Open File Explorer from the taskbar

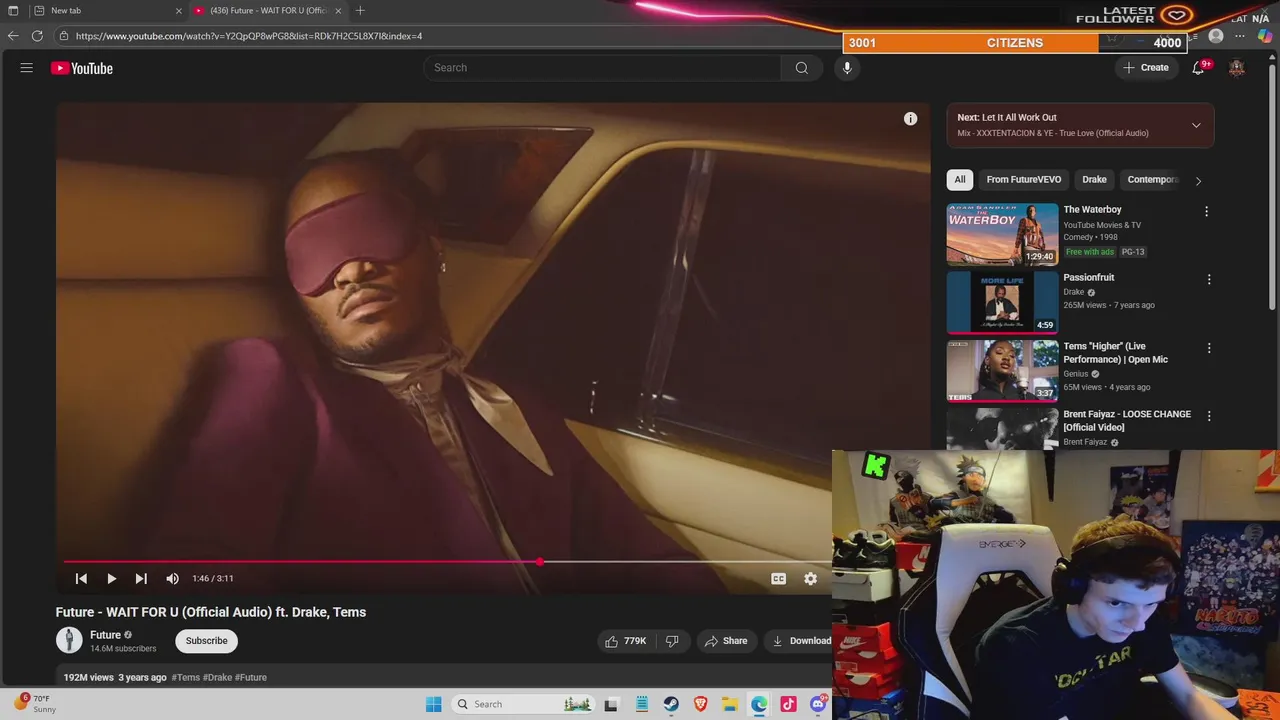730,704
